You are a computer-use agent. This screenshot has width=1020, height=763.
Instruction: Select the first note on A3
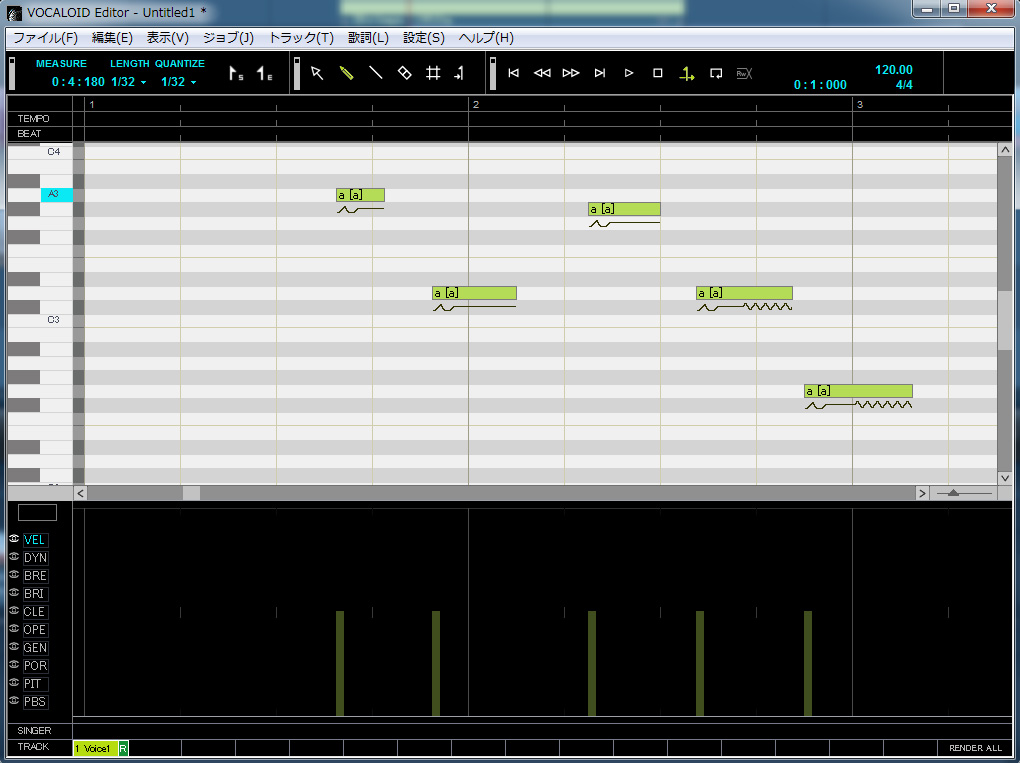(x=360, y=194)
